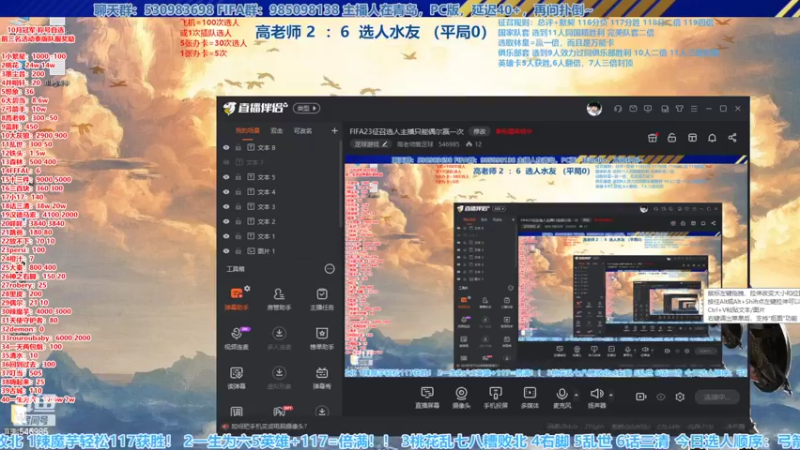Open the mode switch pill beside logo

click(307, 108)
